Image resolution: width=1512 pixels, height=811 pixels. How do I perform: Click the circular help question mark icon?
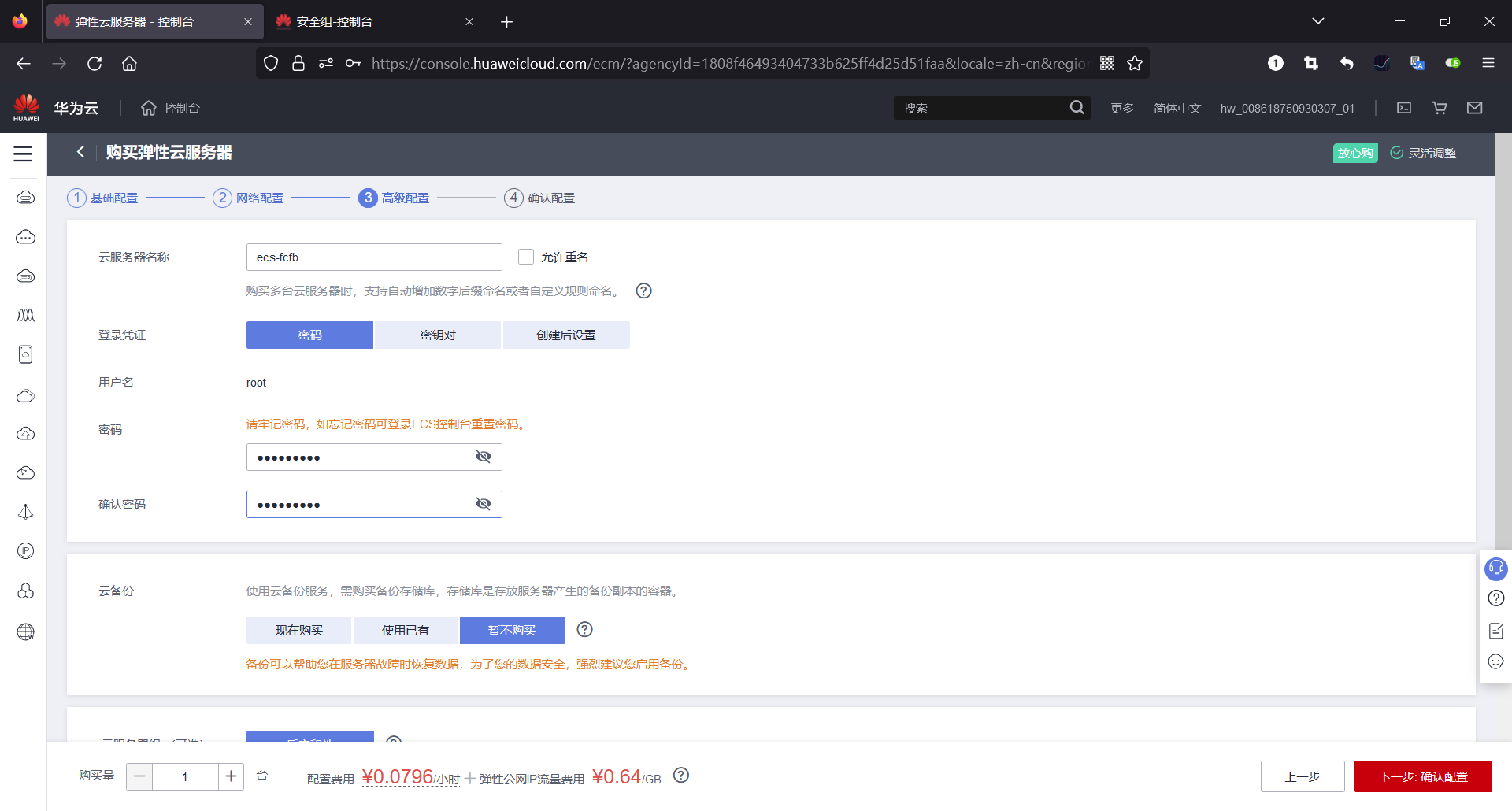pos(1495,598)
